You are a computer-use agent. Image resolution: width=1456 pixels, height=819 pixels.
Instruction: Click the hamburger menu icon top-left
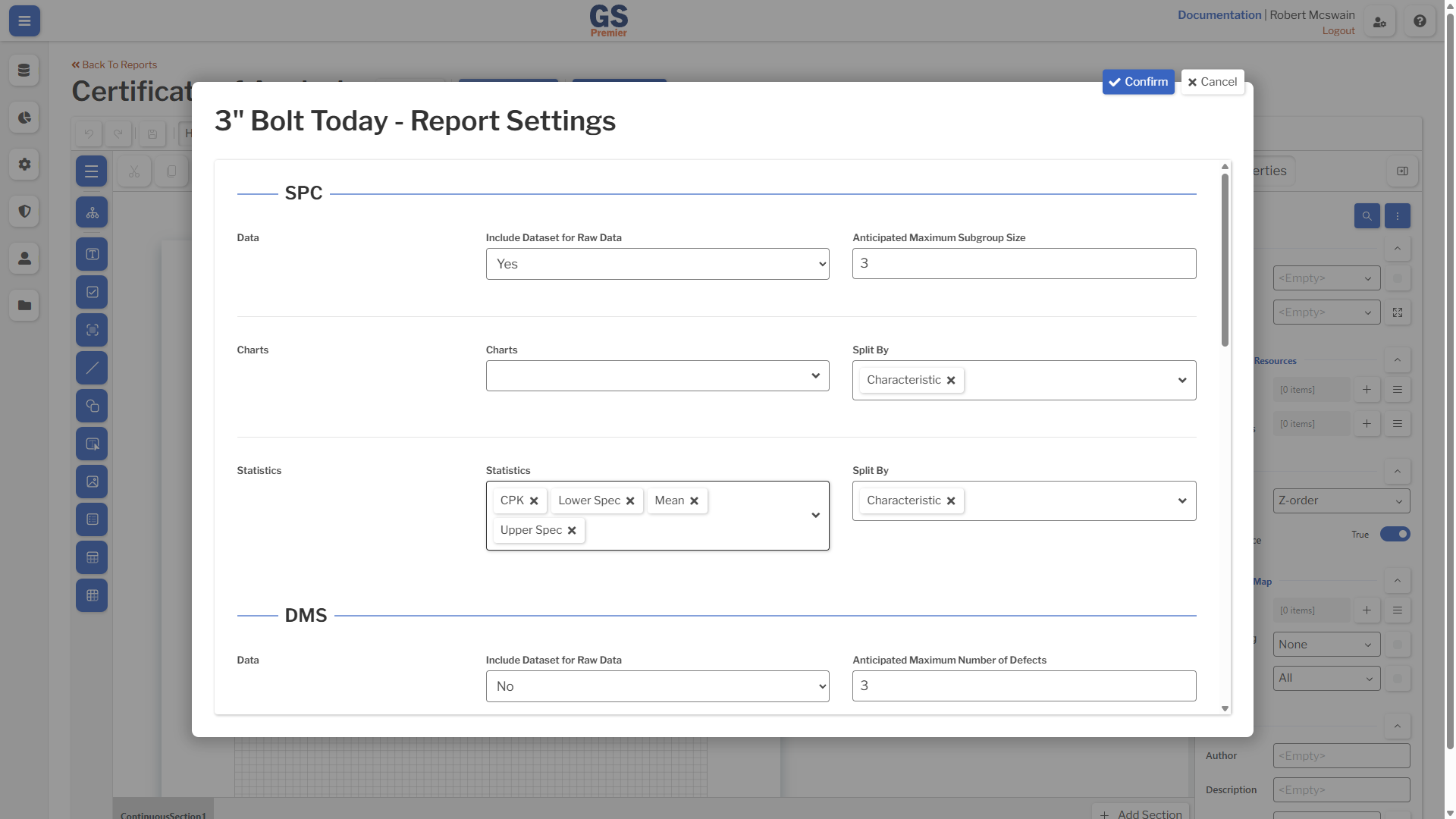point(24,21)
